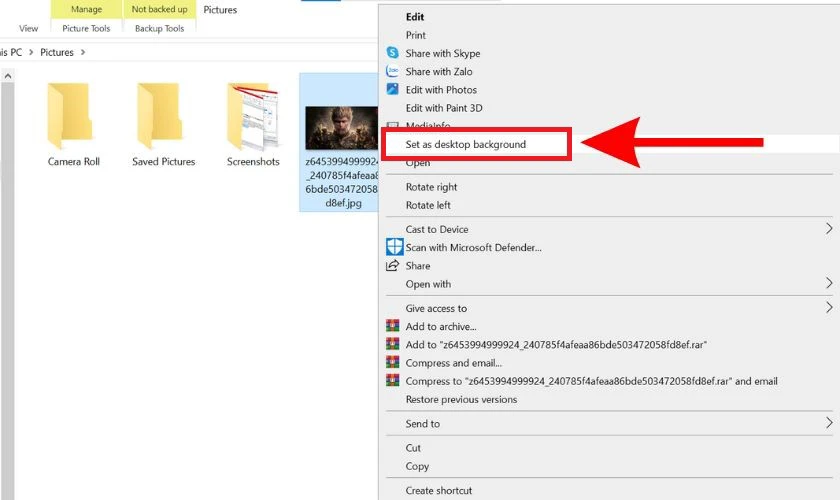Click the Microsoft Defender shield icon
Screen dimensions: 840x500
tap(393, 247)
